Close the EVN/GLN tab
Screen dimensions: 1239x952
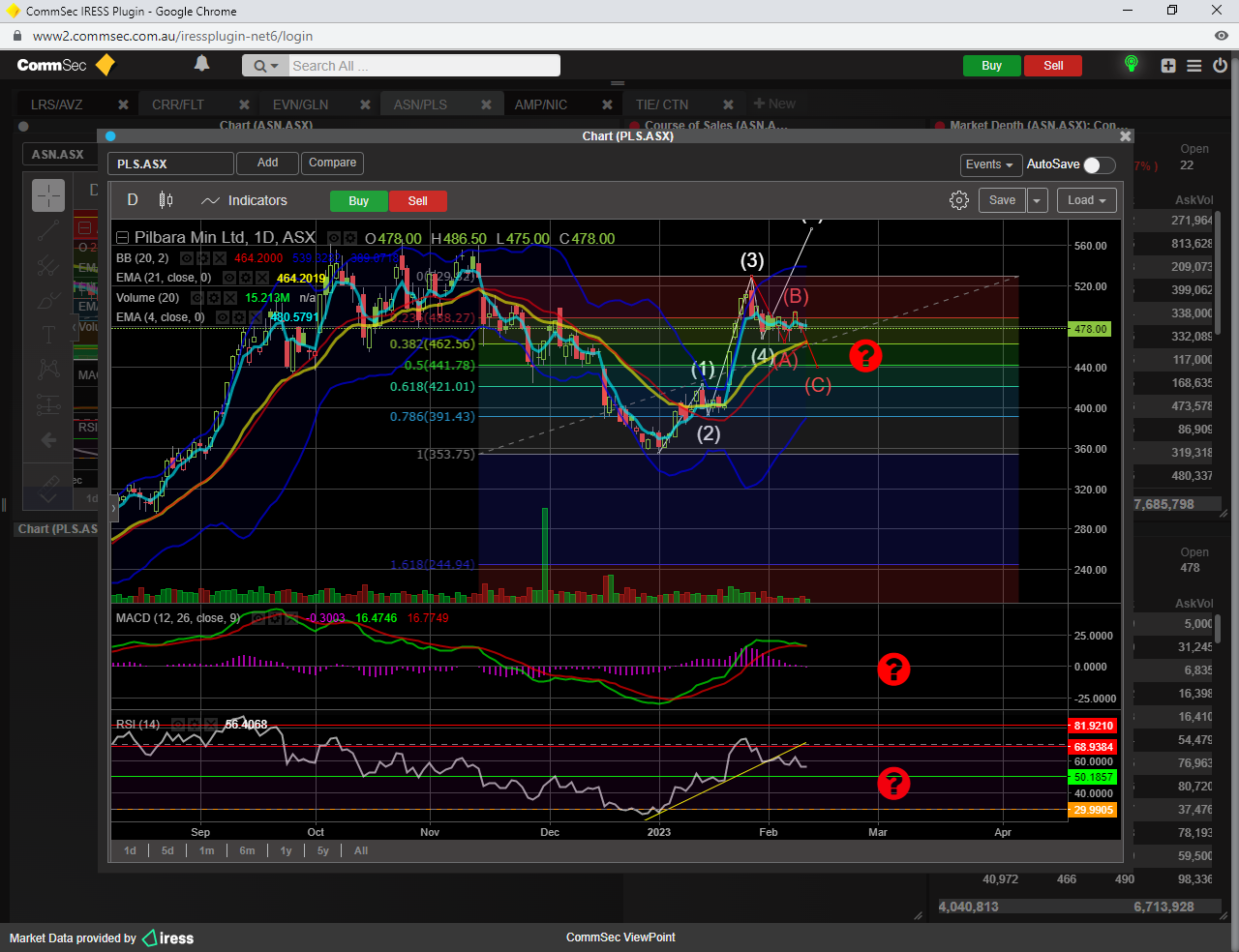[x=365, y=104]
